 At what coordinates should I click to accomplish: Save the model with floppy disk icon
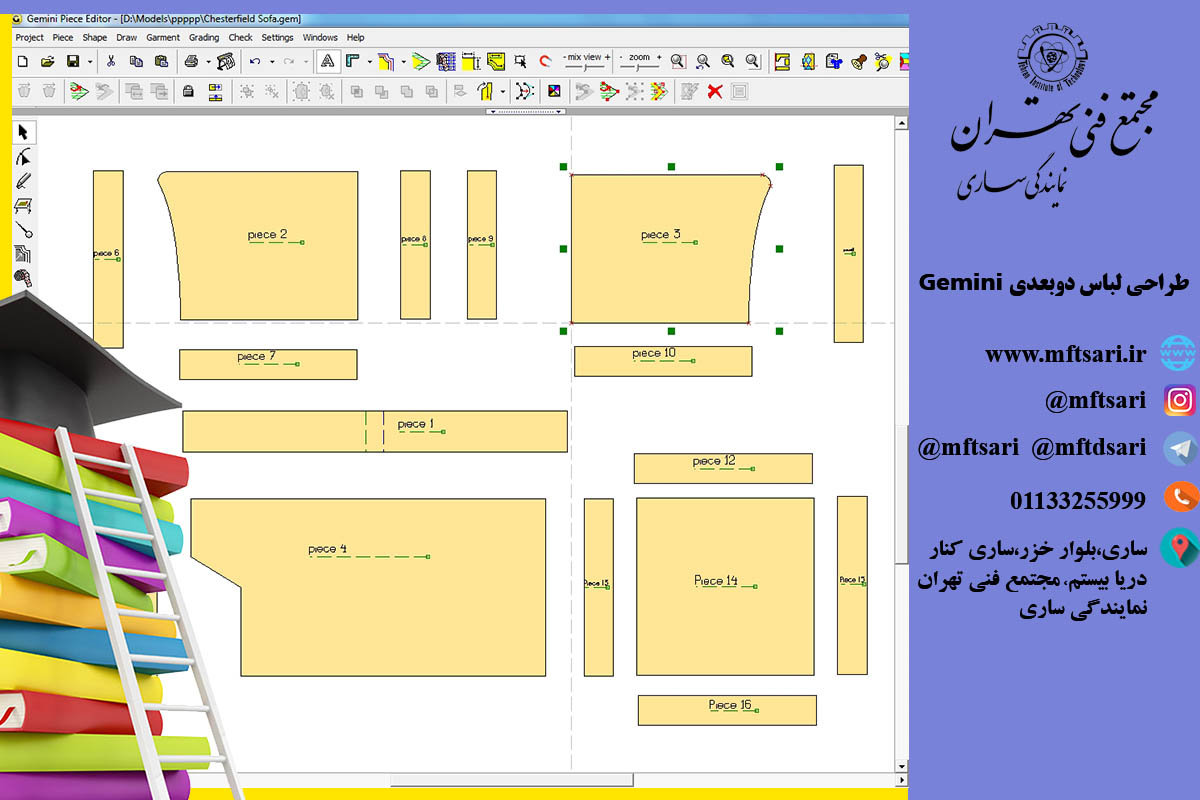[x=73, y=61]
